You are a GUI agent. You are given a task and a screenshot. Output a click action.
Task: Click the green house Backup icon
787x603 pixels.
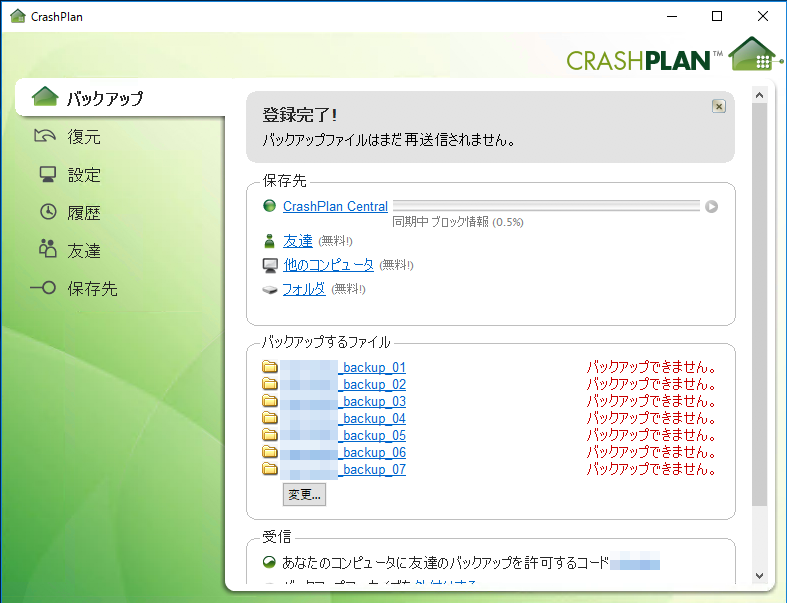pos(45,96)
